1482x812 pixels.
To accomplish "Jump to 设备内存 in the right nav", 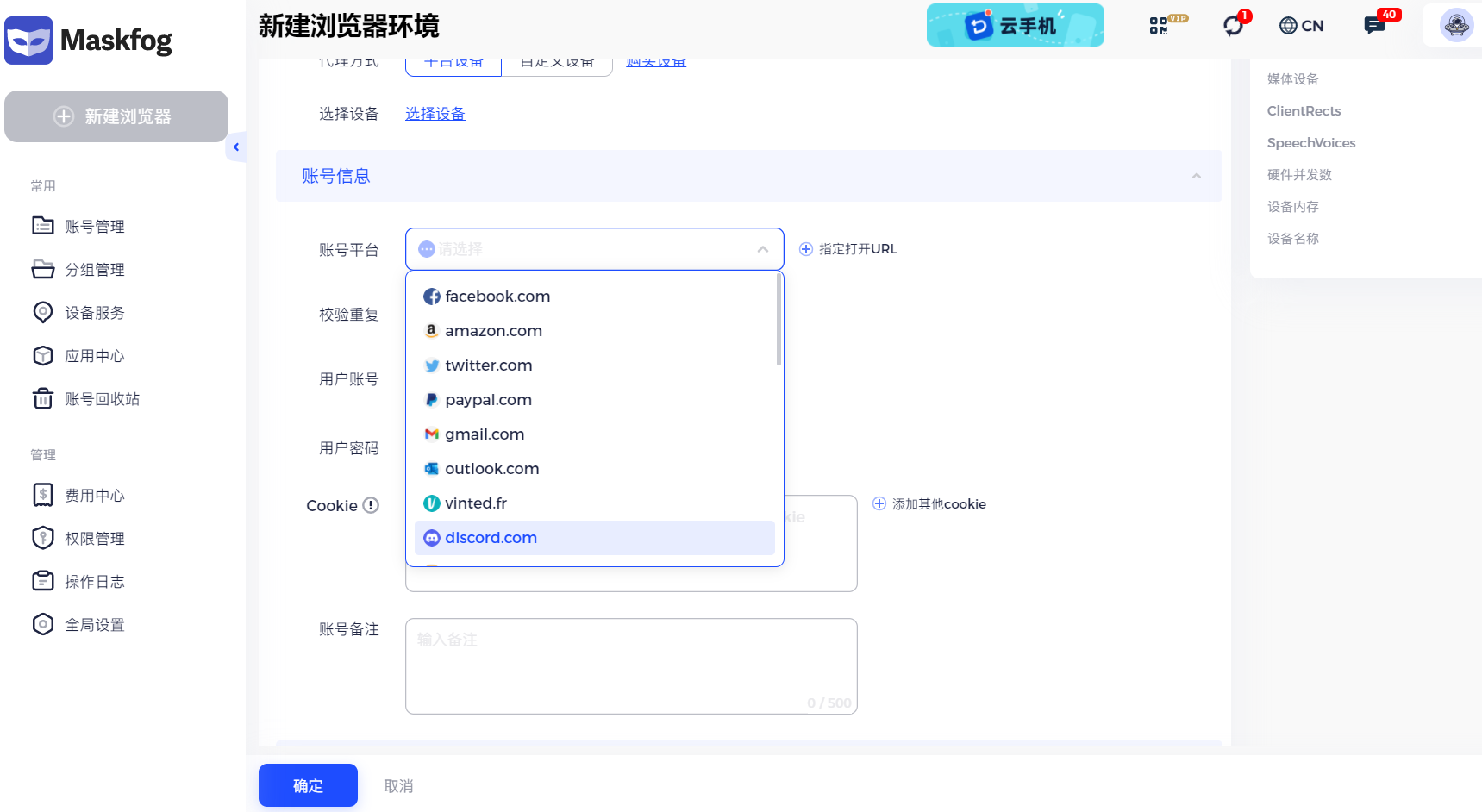I will tap(1293, 207).
